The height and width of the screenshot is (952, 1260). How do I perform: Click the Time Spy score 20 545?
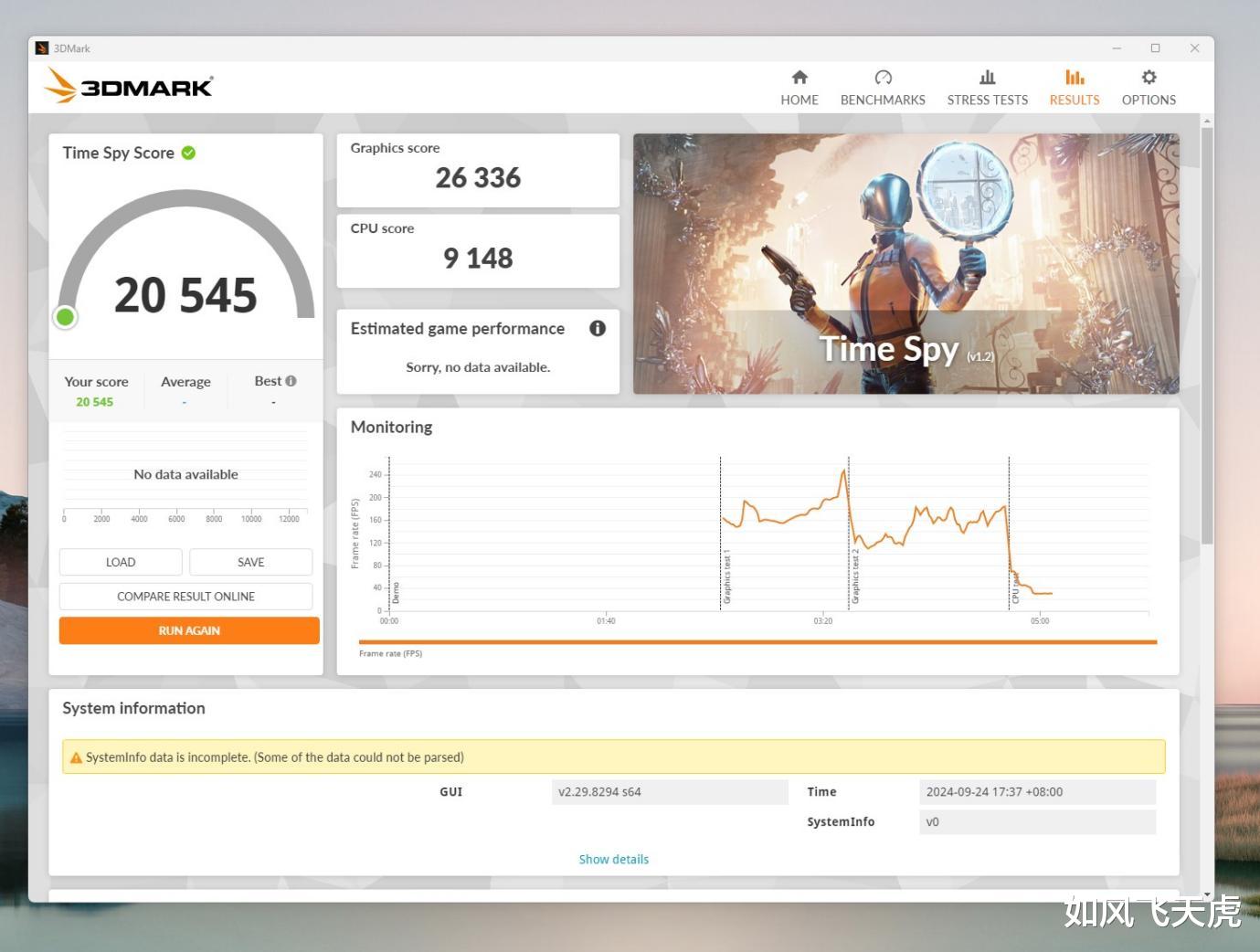click(185, 295)
